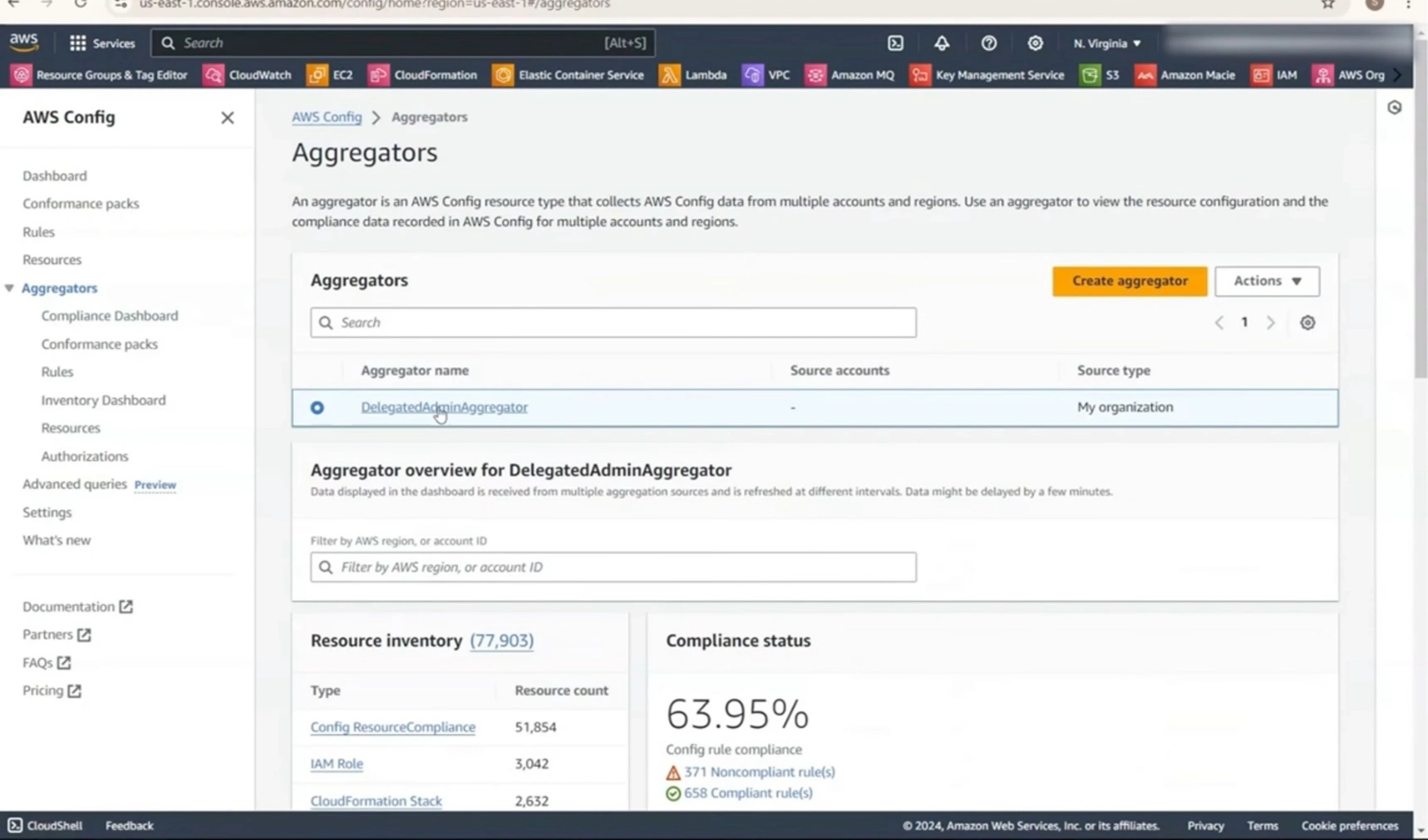The width and height of the screenshot is (1428, 840).
Task: Open the N. Virginia region selector
Action: (x=1106, y=42)
